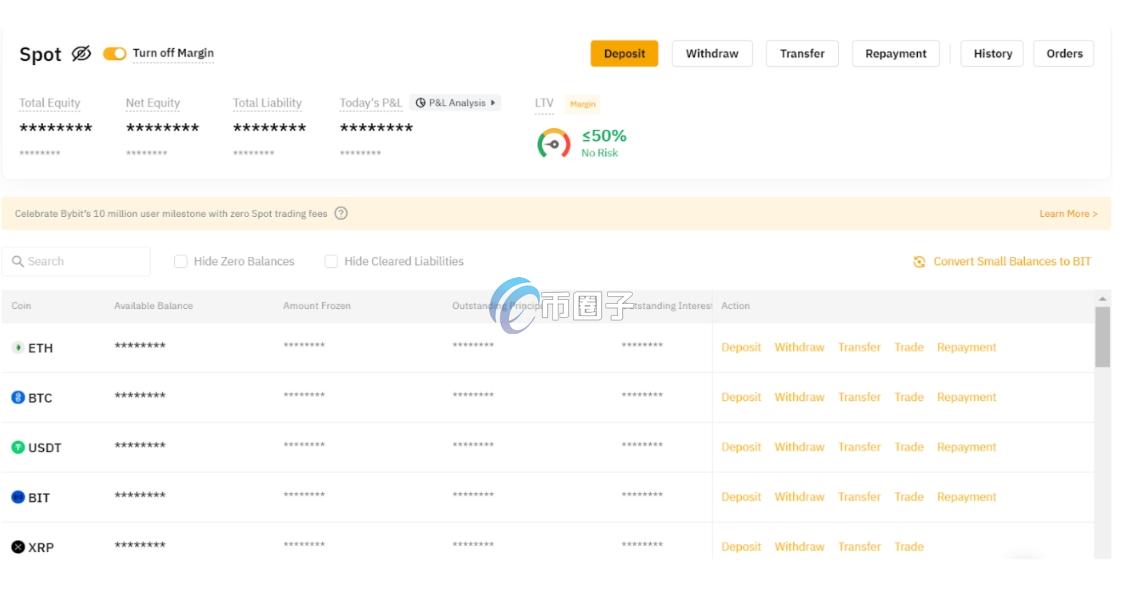1128x611 pixels.
Task: Toggle balance visibility with the eye icon
Action: pos(81,54)
